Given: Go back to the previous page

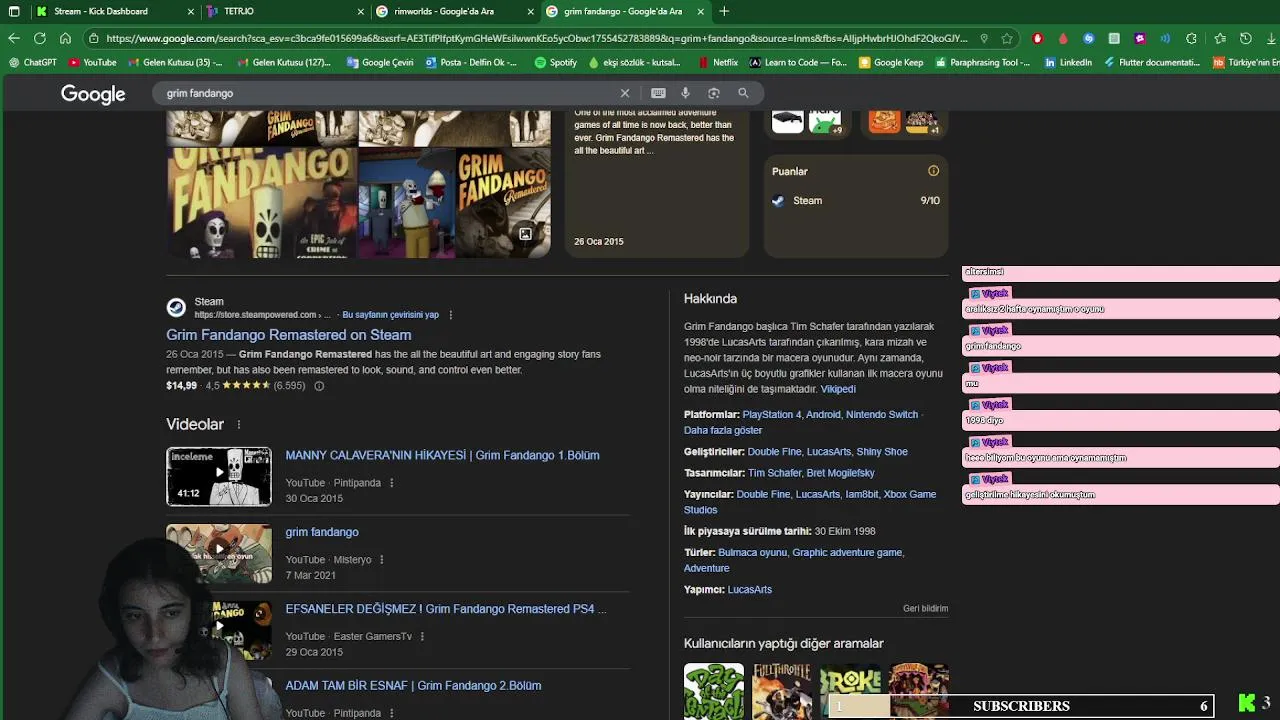Looking at the screenshot, I should point(14,38).
